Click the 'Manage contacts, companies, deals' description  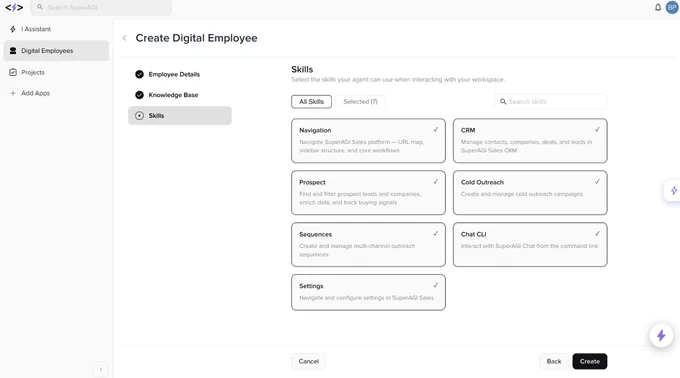click(526, 146)
